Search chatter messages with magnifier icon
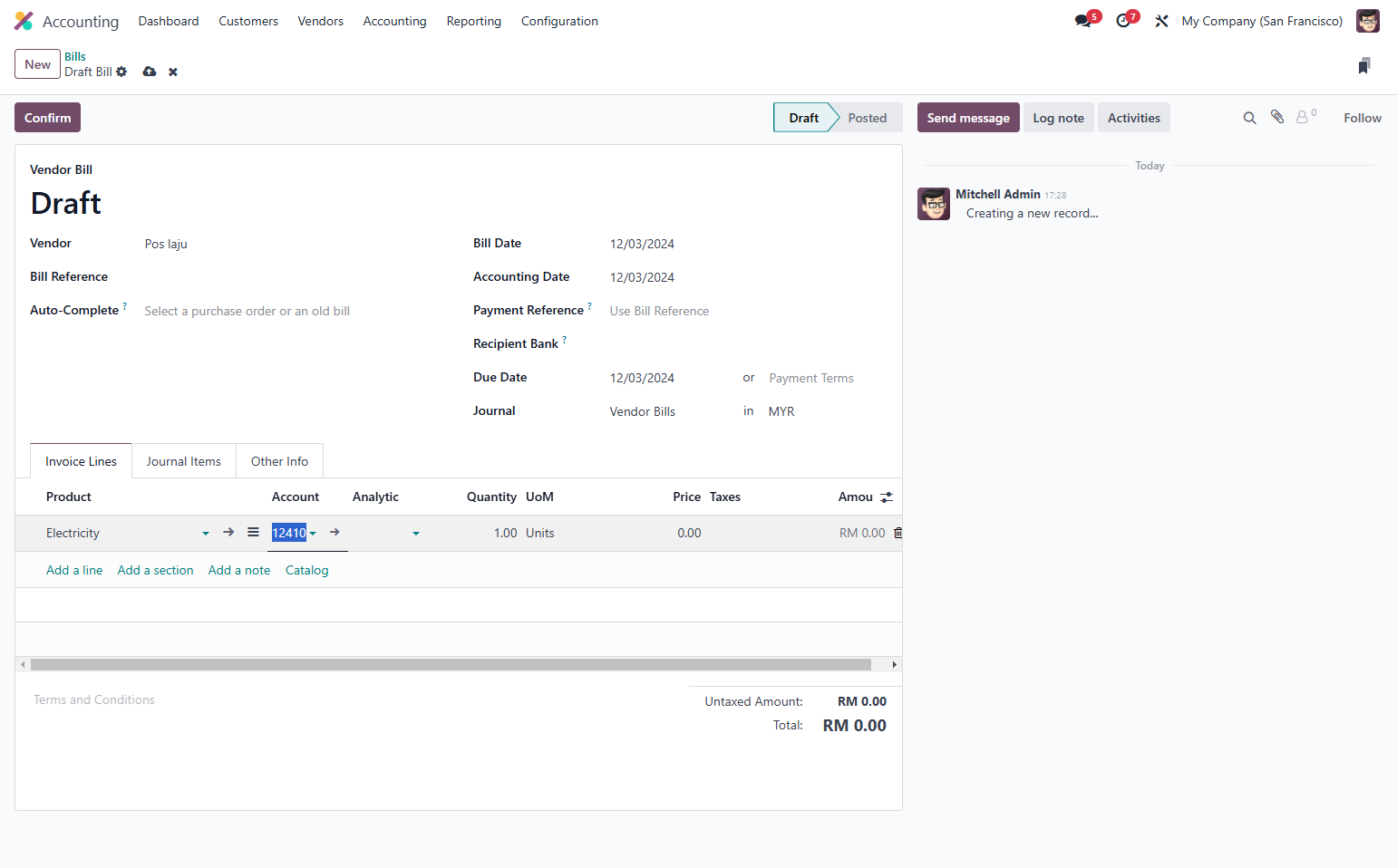 [1249, 118]
